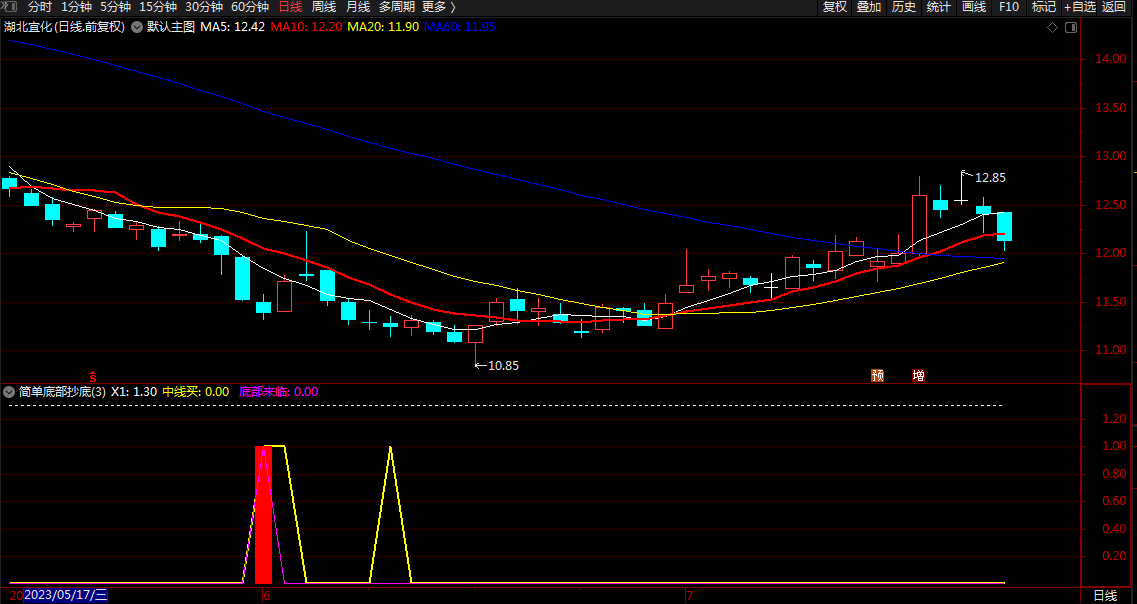Click the red bottom-signal bar in indicator
Viewport: 1137px width, 604px height.
coord(263,515)
